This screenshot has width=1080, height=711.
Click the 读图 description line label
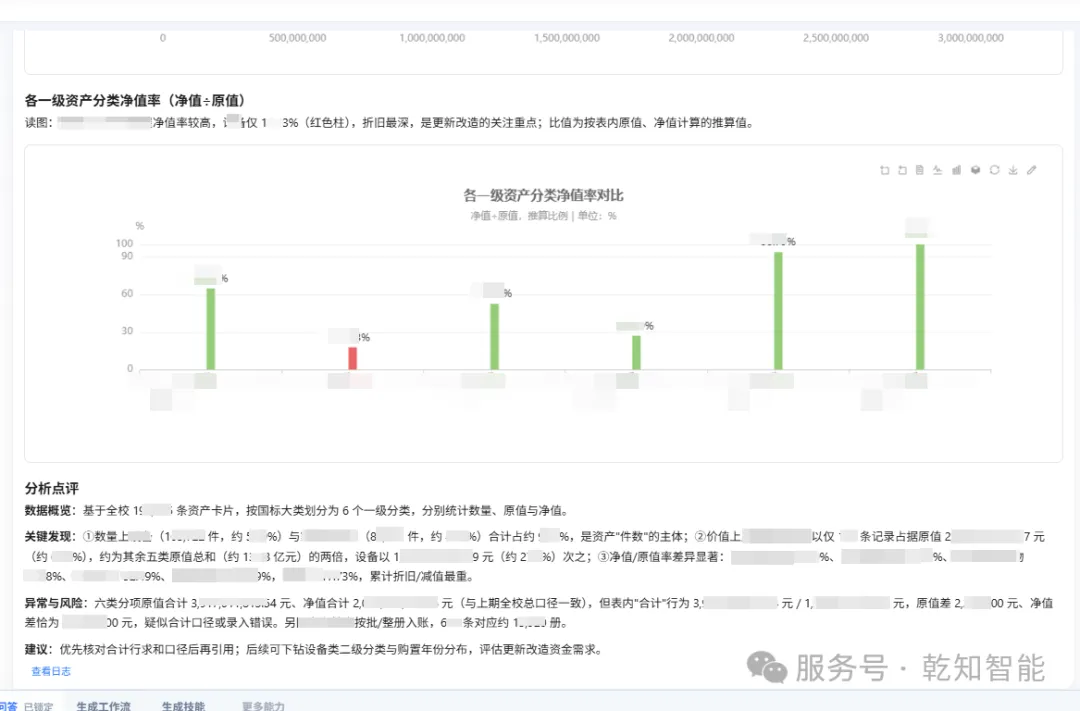(x=37, y=123)
